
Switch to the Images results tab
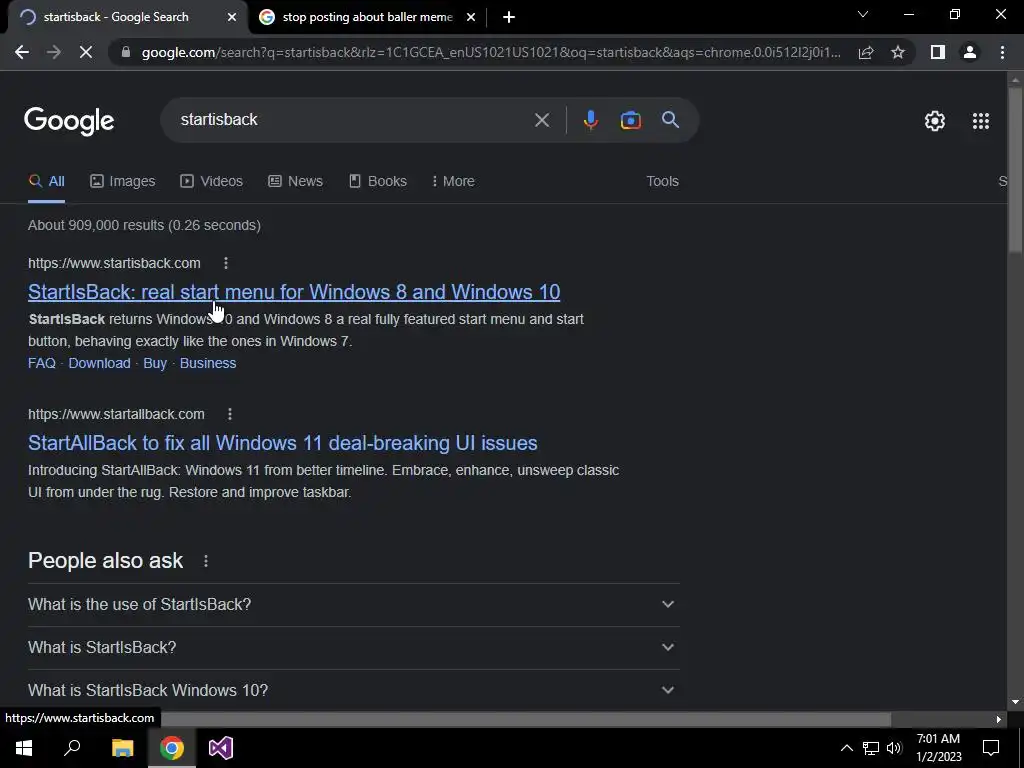click(x=123, y=182)
